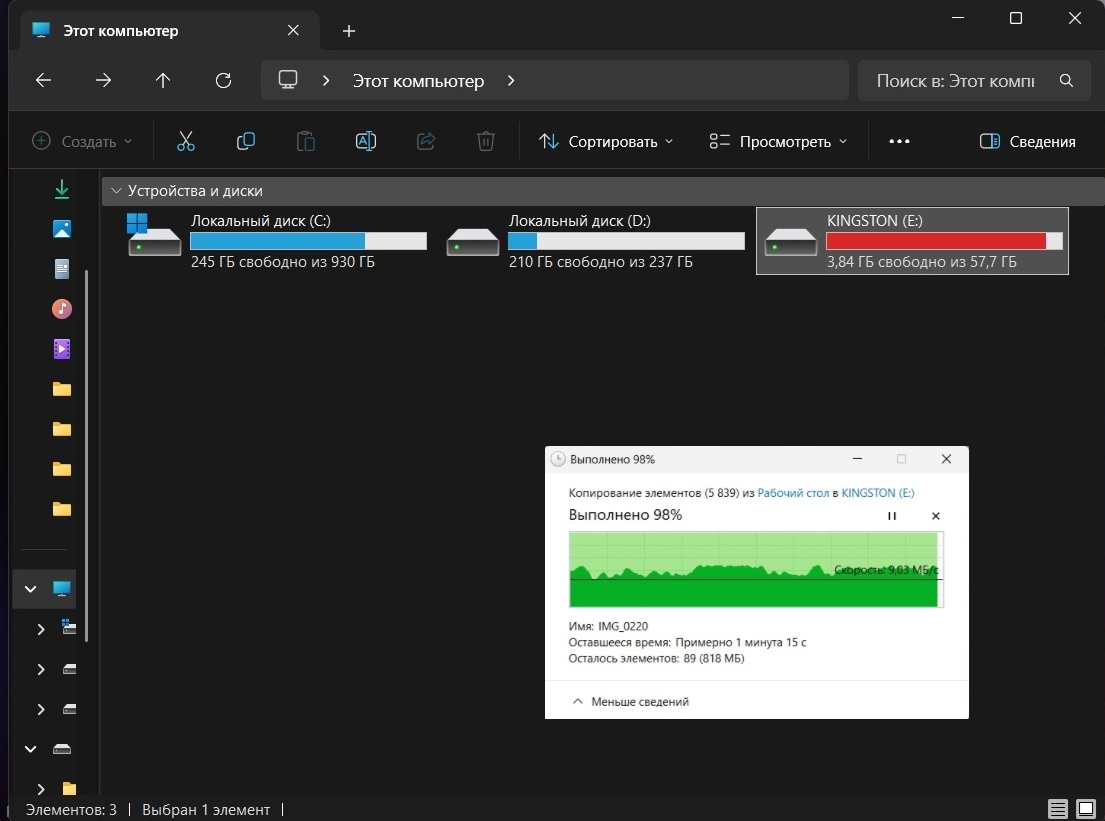Refresh the current Explorer view
Viewport: 1105px width, 821px height.
223,80
